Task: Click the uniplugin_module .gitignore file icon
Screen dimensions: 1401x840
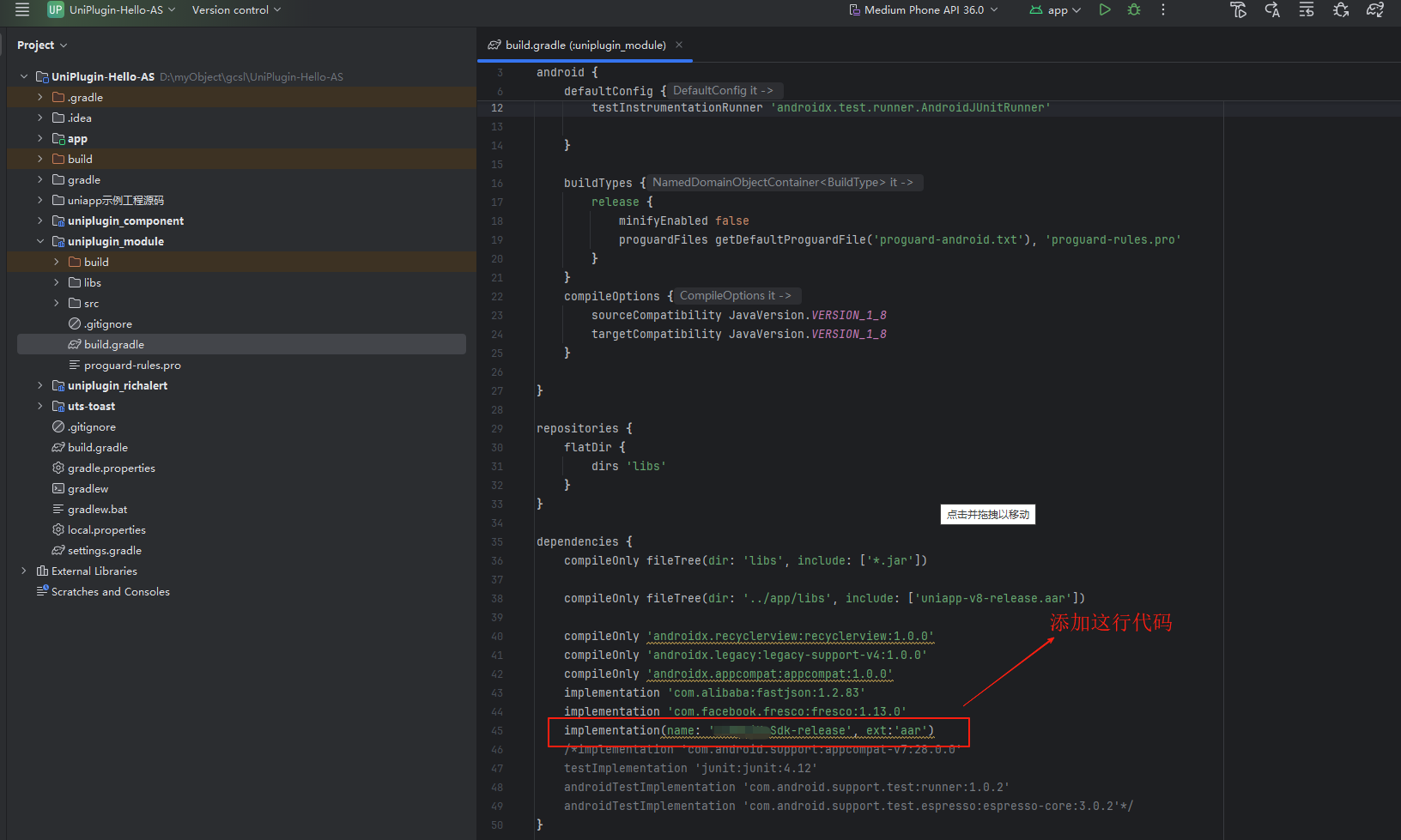Action: pos(75,323)
